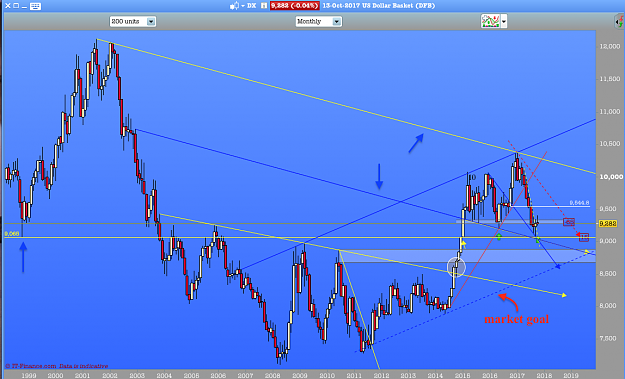Click the alert speaker icon beside DX
The width and height of the screenshot is (625, 379).
click(x=234, y=6)
